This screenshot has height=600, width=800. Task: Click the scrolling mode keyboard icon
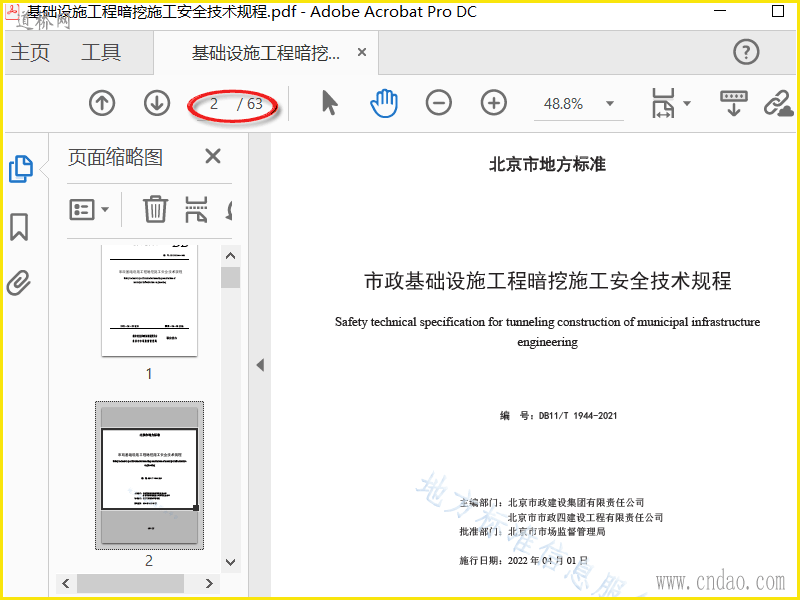click(x=734, y=103)
